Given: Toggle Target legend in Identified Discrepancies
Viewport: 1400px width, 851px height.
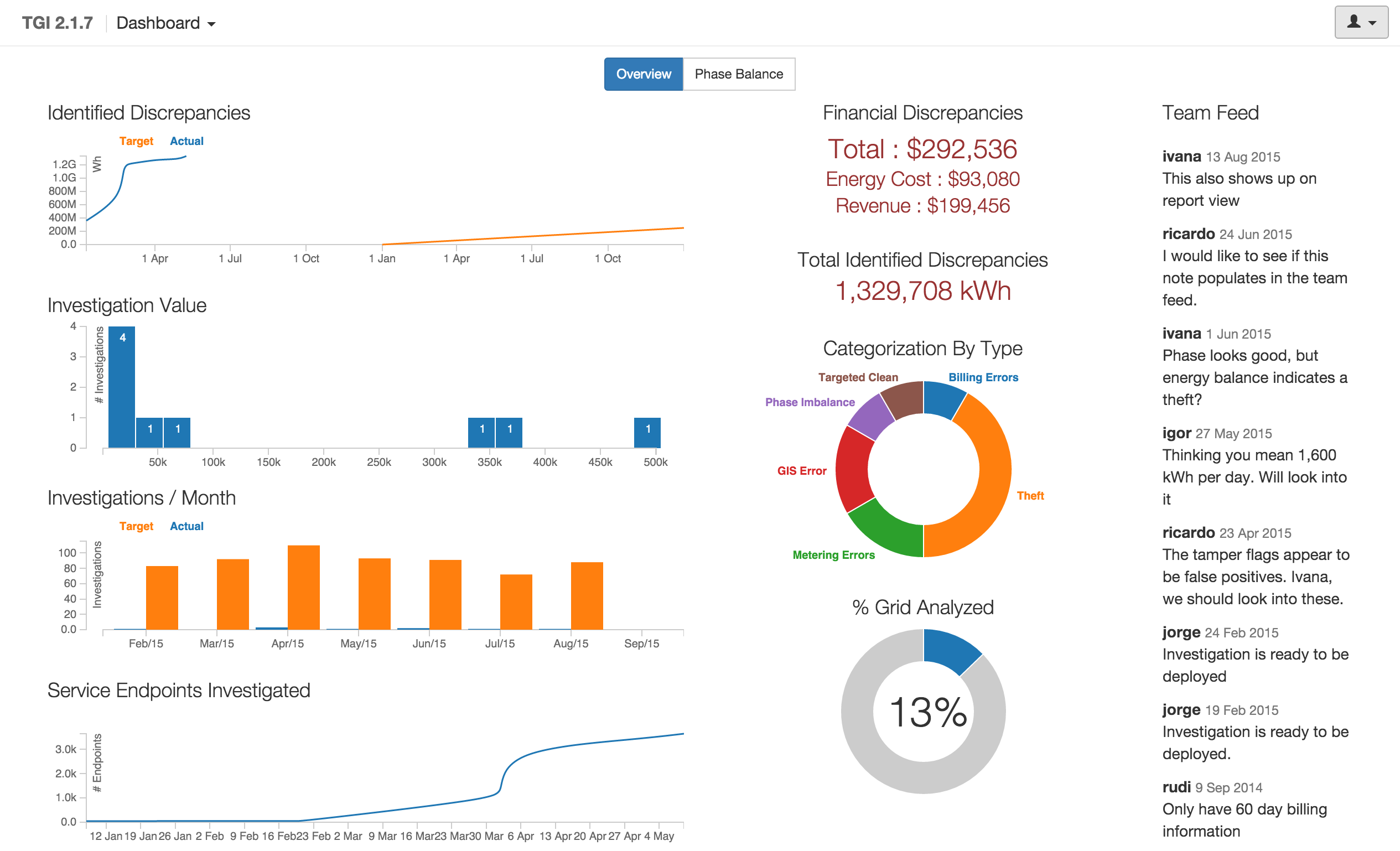Looking at the screenshot, I should (x=136, y=141).
